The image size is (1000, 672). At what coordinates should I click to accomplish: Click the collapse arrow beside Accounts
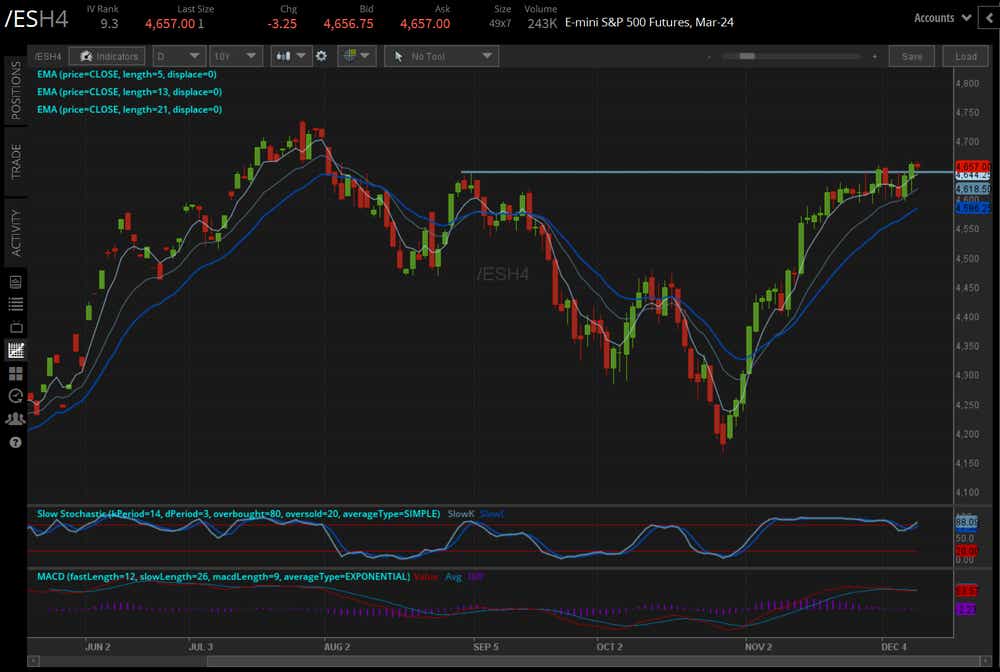click(x=990, y=18)
